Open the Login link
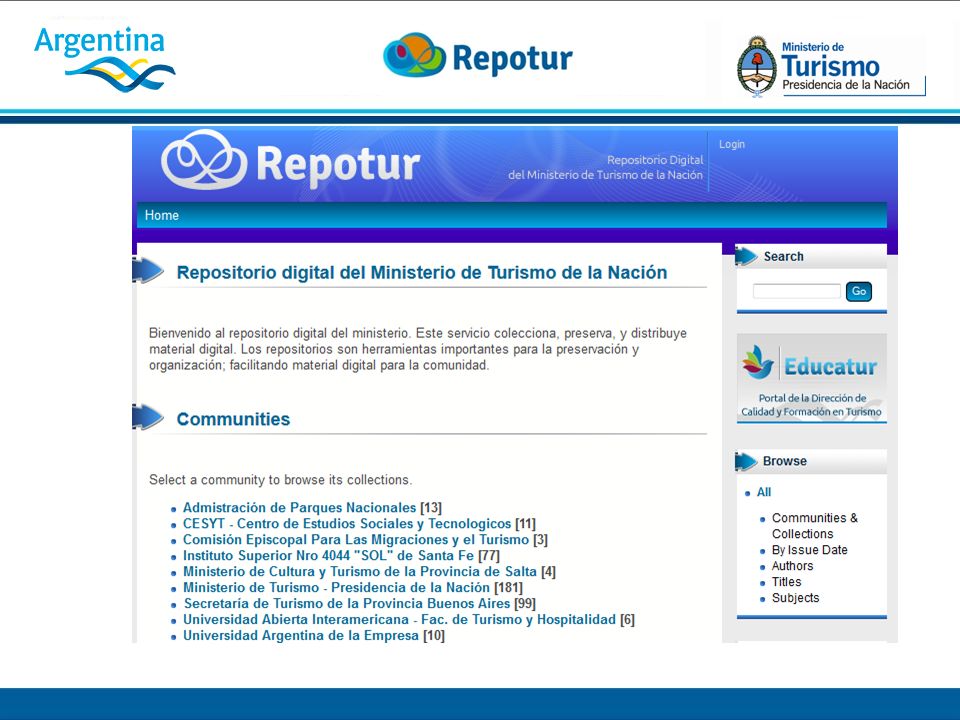 pyautogui.click(x=732, y=144)
